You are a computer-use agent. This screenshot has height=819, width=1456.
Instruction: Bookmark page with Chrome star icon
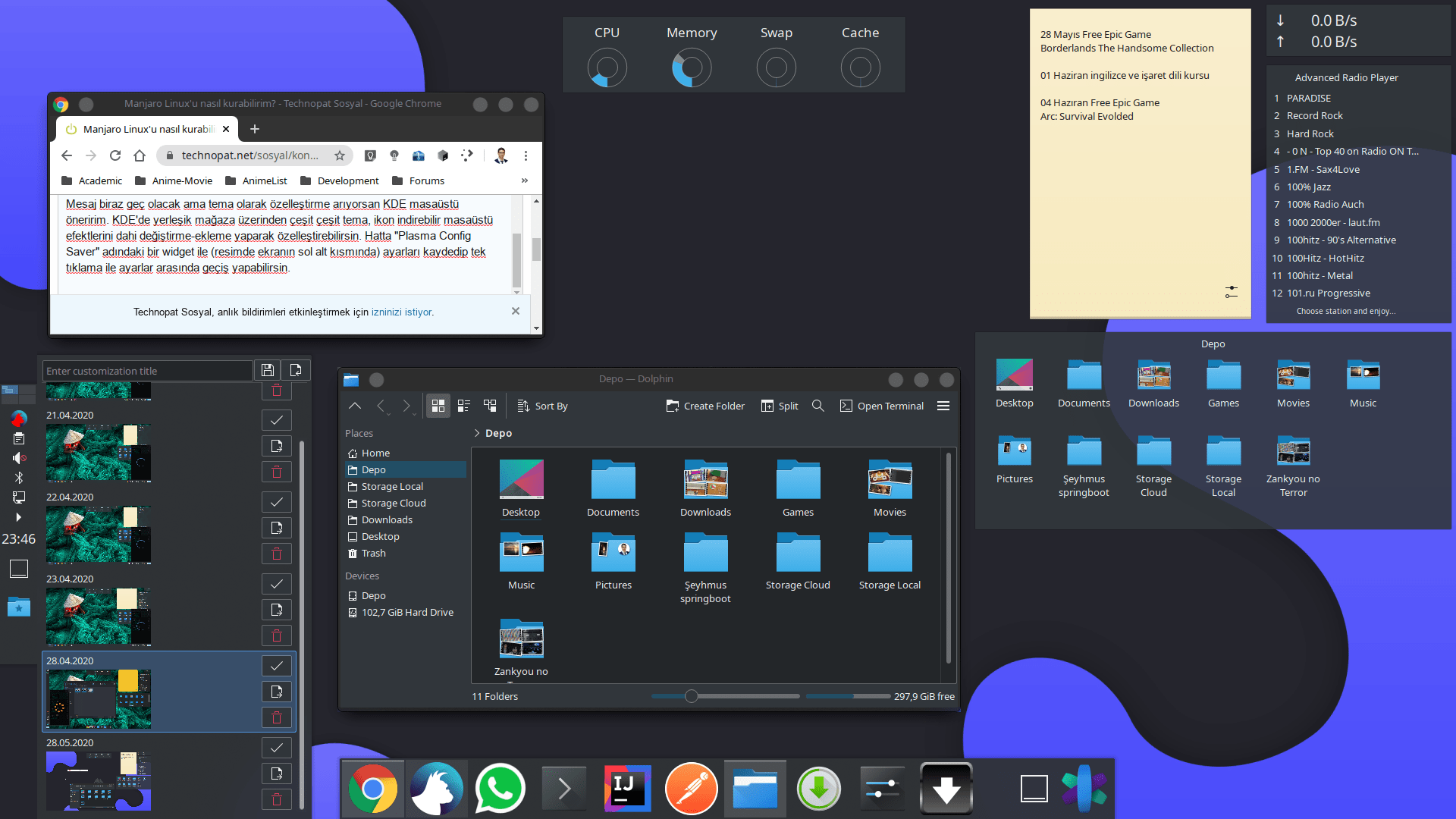tap(340, 155)
